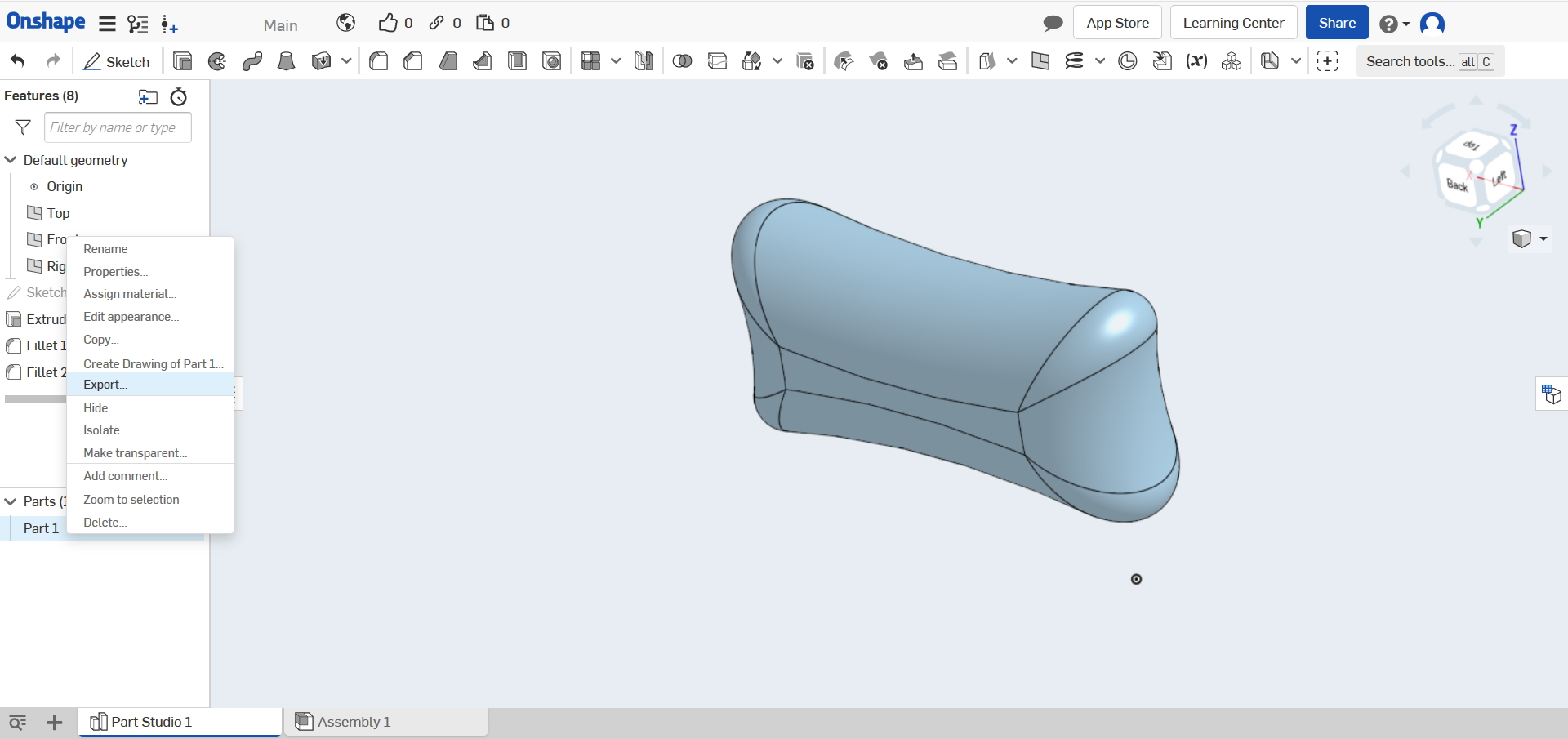Click the Undo arrow icon
Screen dimensions: 1568x739
pyautogui.click(x=18, y=61)
